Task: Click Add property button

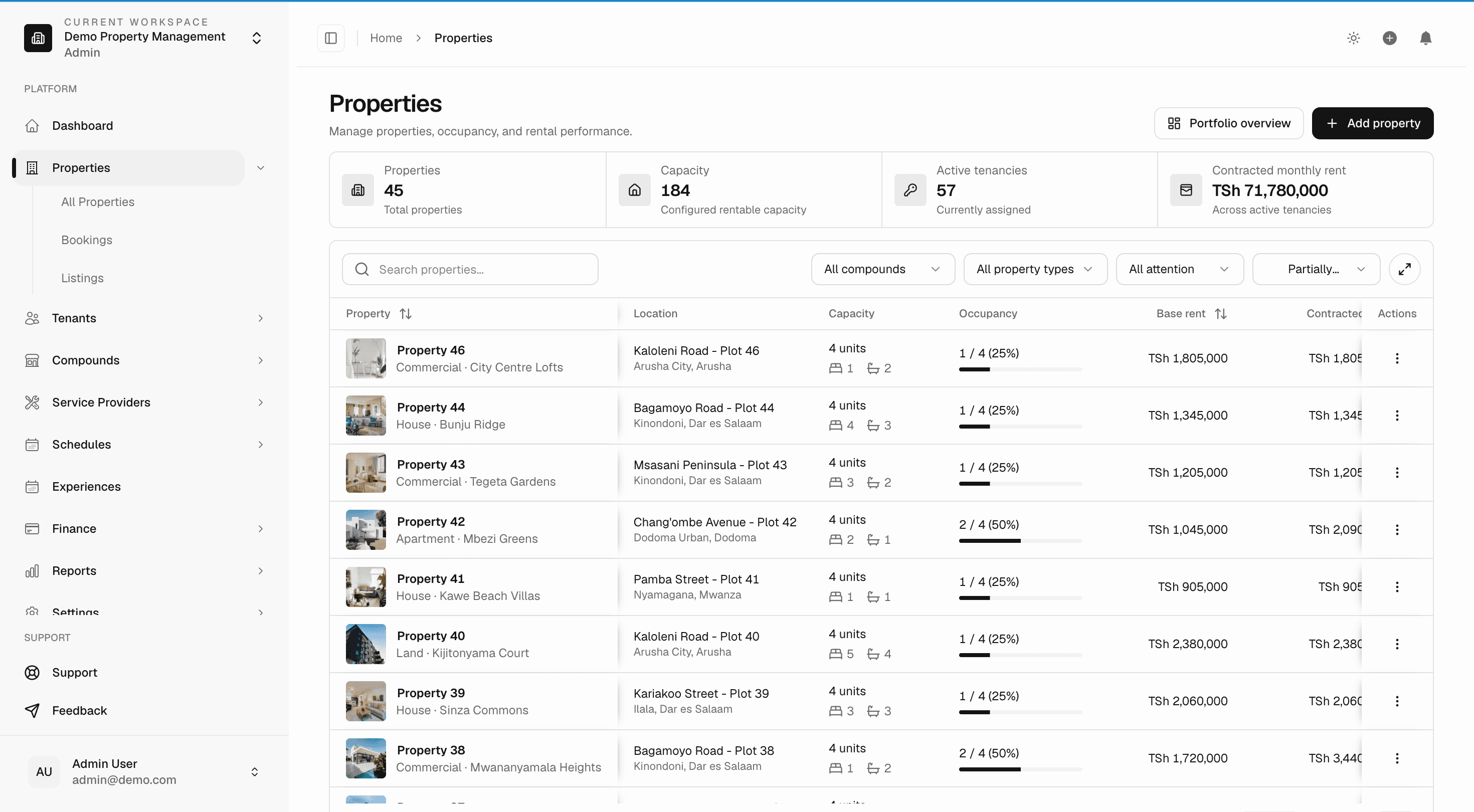Action: (1372, 123)
